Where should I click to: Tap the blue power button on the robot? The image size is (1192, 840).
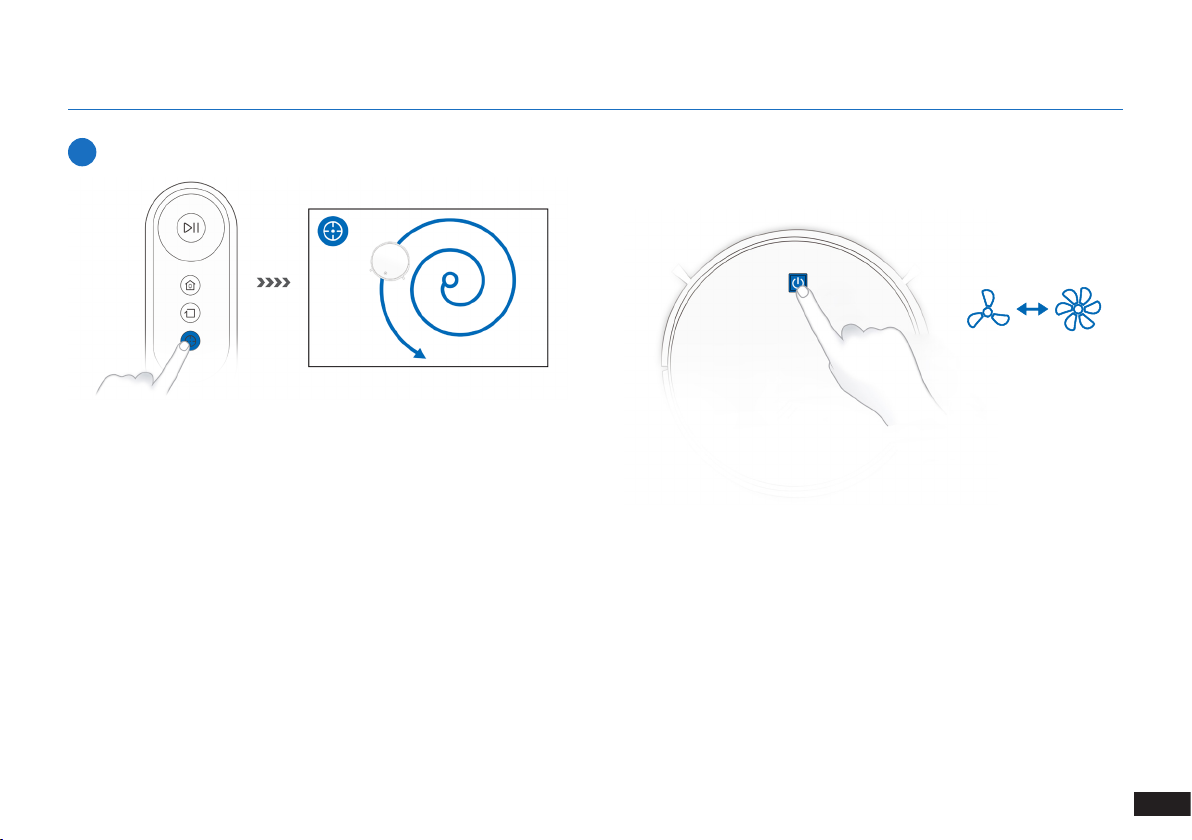click(x=797, y=282)
